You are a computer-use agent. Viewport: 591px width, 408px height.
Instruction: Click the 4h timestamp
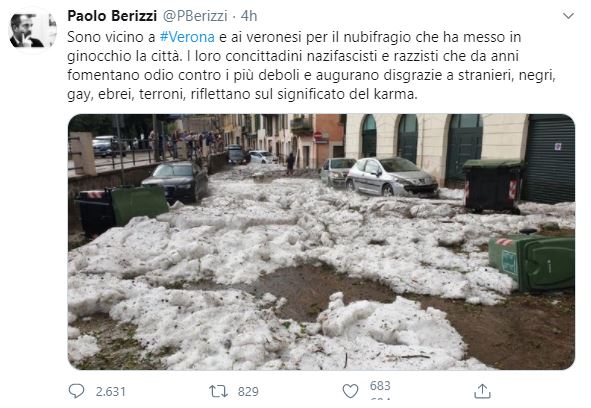coord(249,16)
